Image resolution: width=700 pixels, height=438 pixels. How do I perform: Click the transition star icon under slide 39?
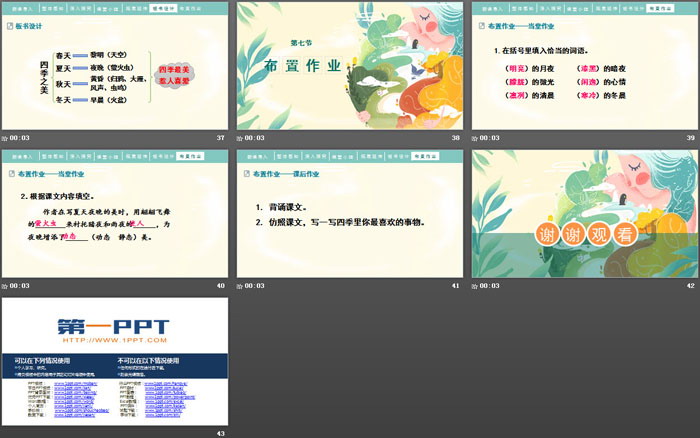tap(475, 138)
